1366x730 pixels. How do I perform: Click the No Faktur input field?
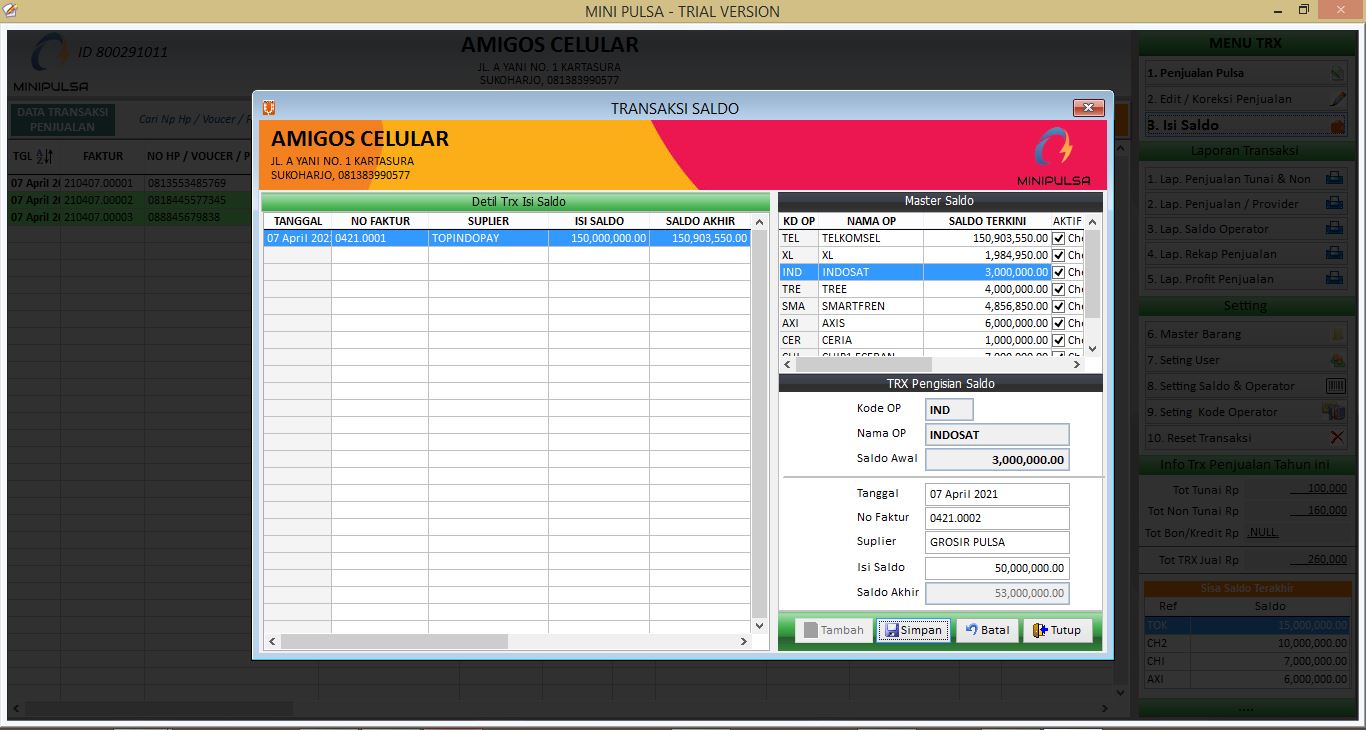pos(997,518)
